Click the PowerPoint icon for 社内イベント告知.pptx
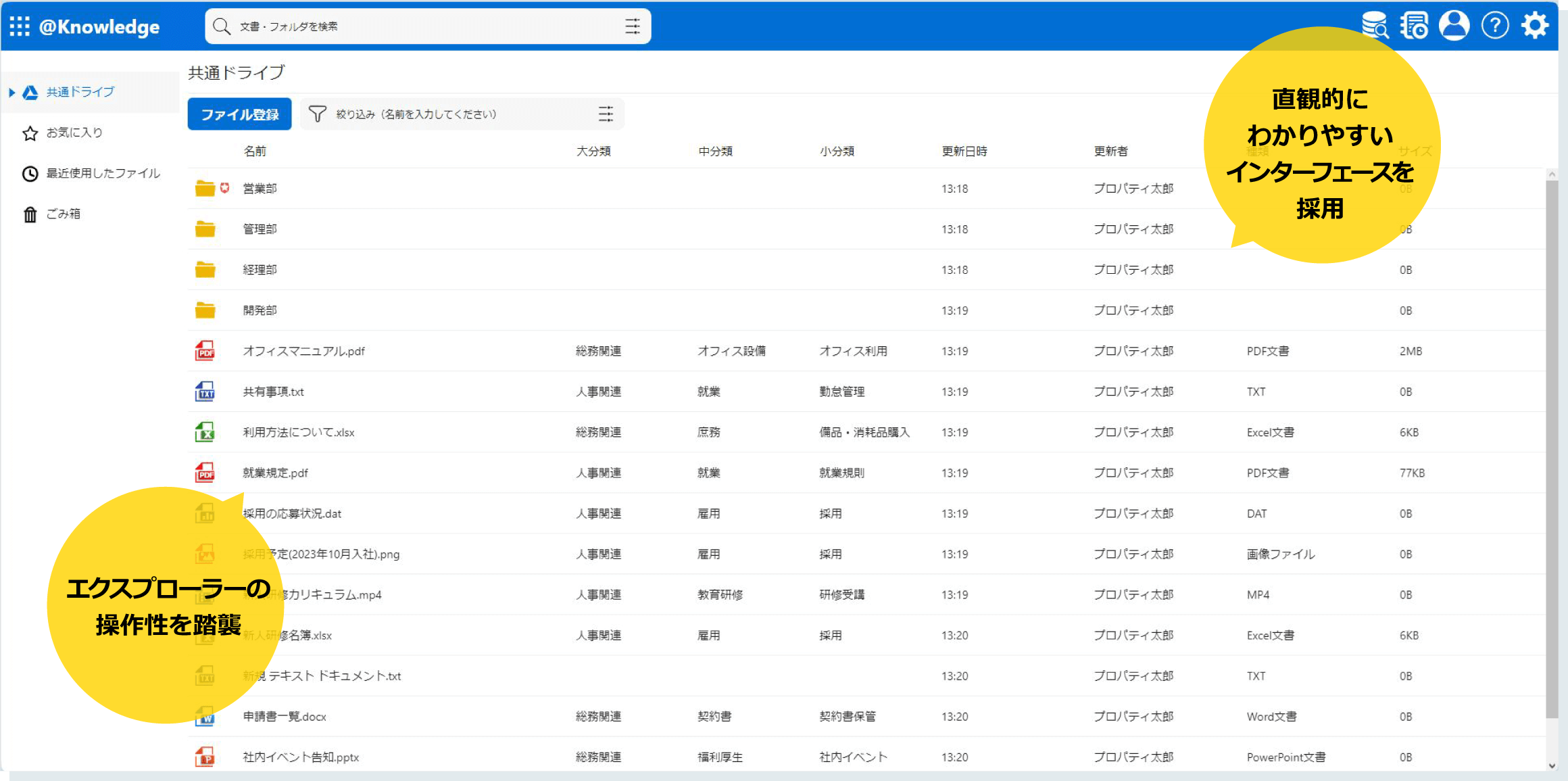1568x781 pixels. click(205, 757)
